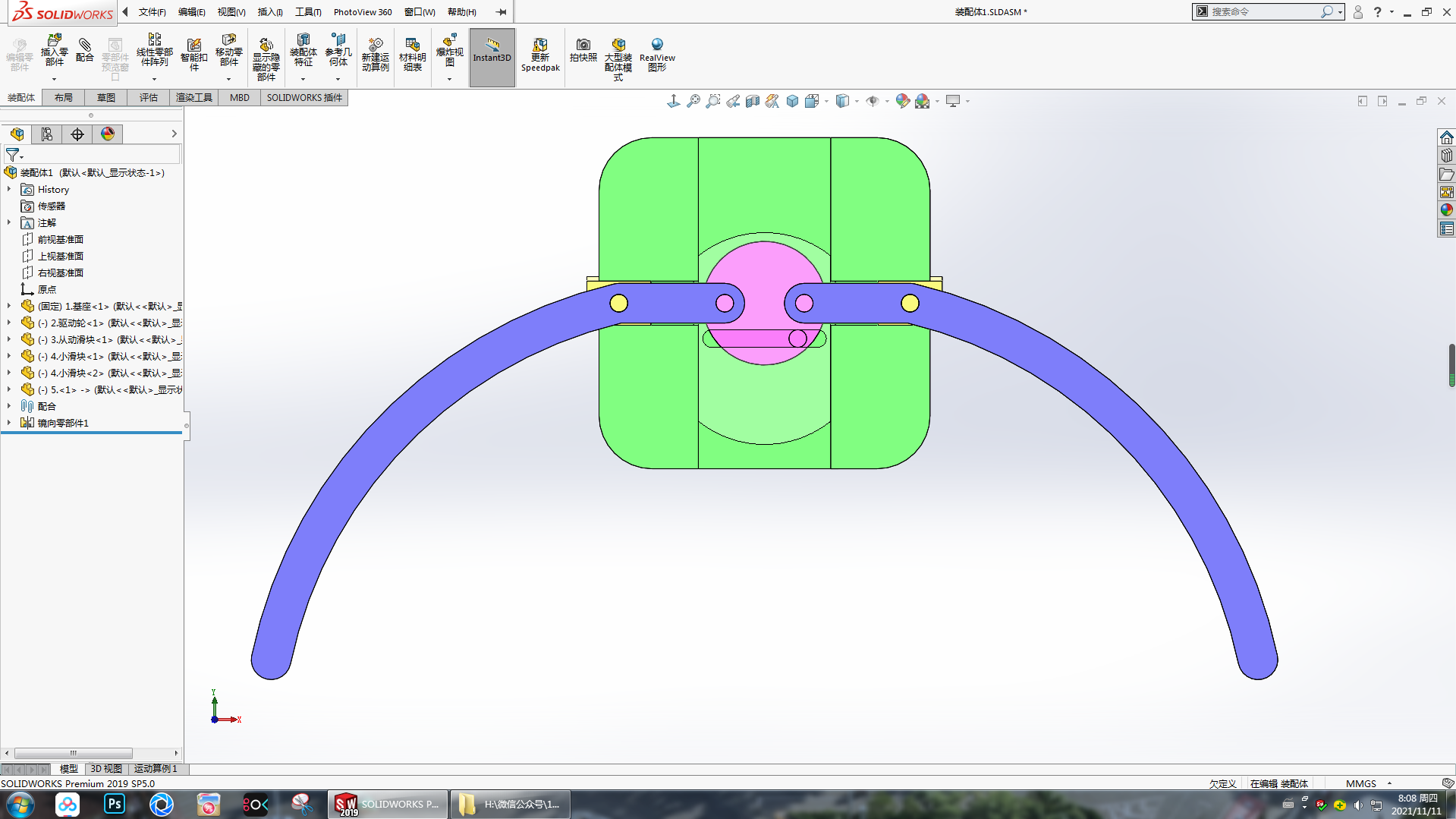The height and width of the screenshot is (819, 1456).
Task: Open SOLIDWORKS 插件 ribbon tab
Action: [x=304, y=98]
